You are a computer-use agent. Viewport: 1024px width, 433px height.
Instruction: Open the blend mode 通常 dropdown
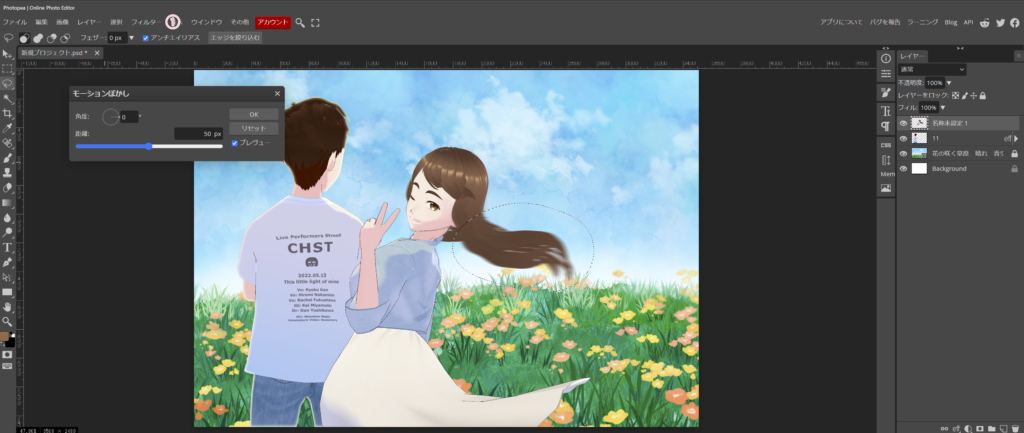tap(931, 69)
